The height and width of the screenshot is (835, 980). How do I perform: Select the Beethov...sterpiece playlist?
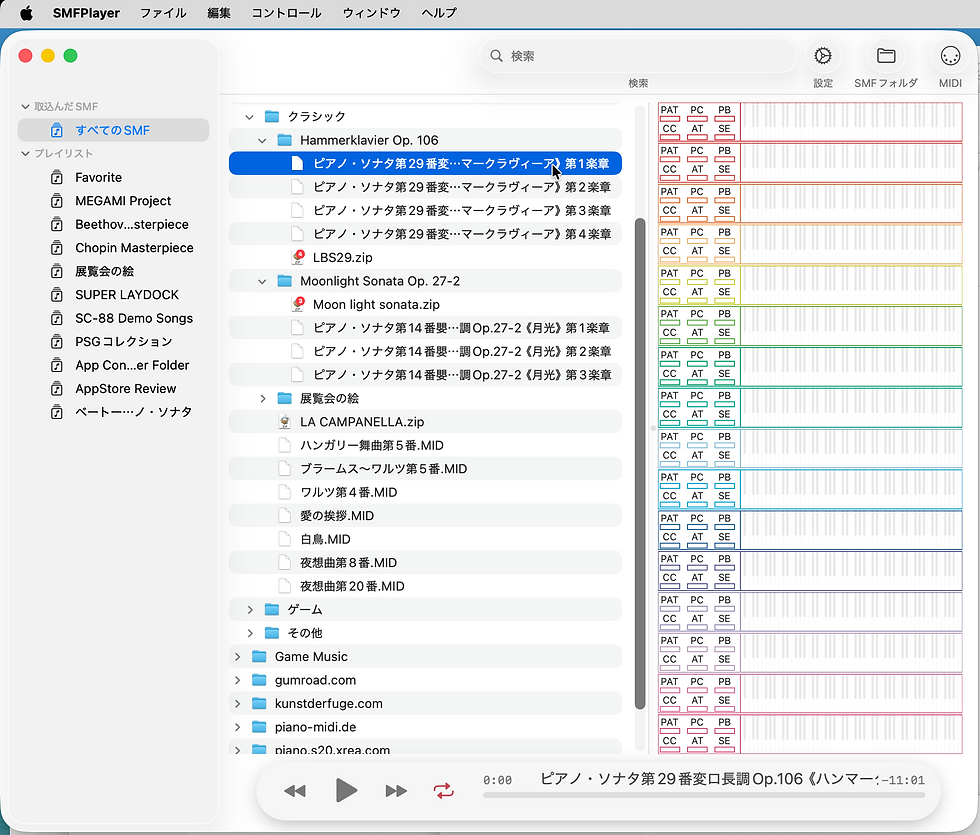coord(113,224)
